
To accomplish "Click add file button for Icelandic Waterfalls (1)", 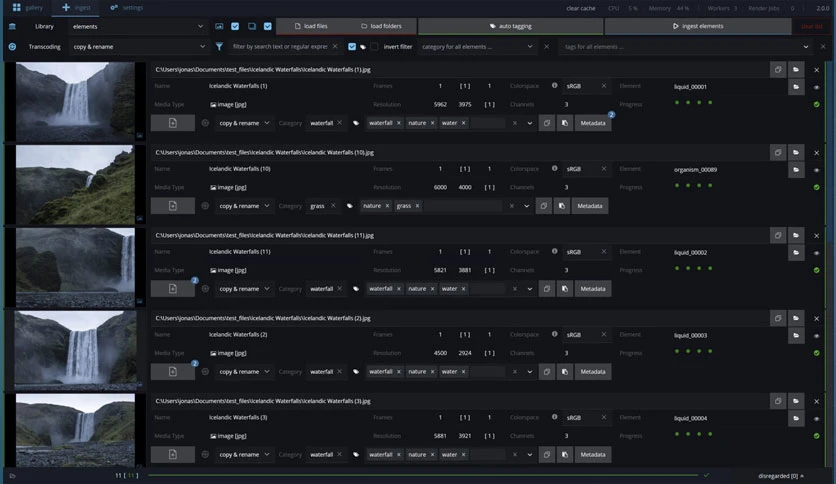I will pos(173,123).
